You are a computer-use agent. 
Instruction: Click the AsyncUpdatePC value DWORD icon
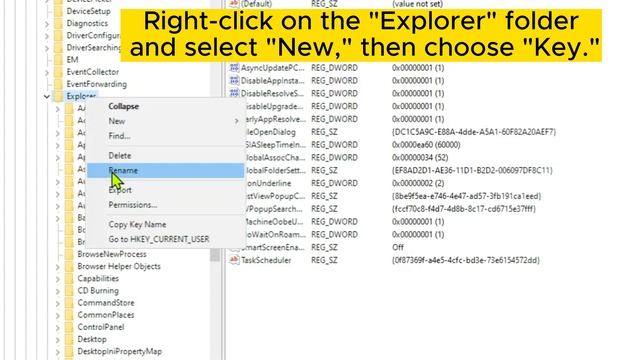[234, 68]
